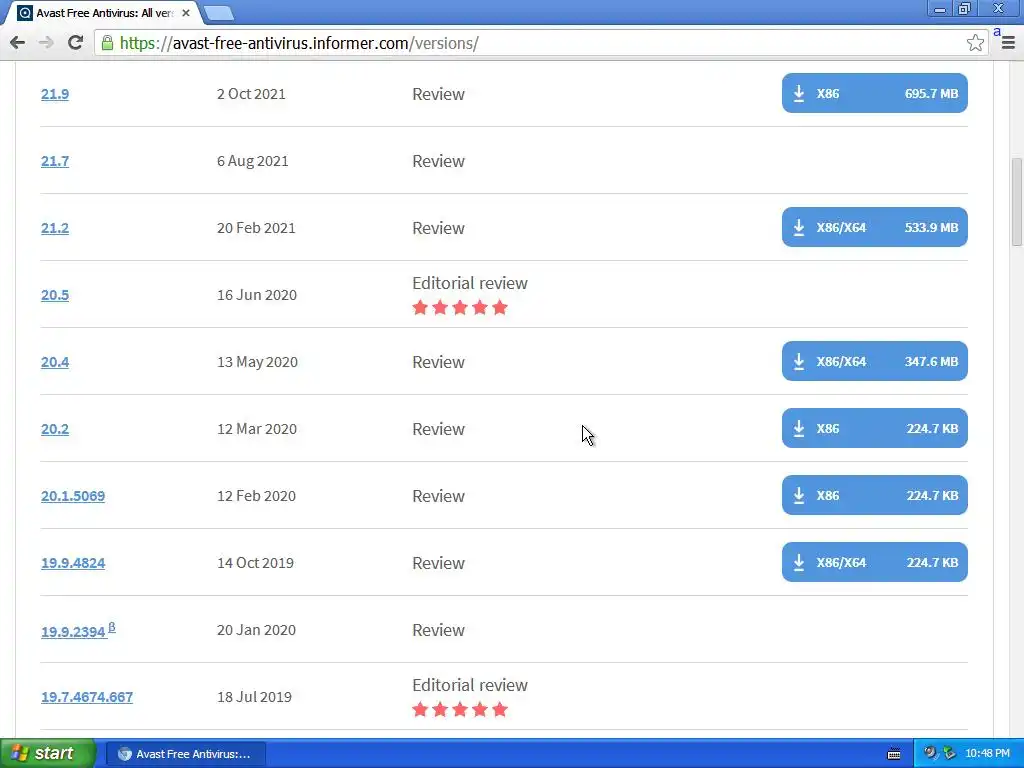Click Review for version 20.1.5069
Screen dimensions: 1024x768
[438, 496]
